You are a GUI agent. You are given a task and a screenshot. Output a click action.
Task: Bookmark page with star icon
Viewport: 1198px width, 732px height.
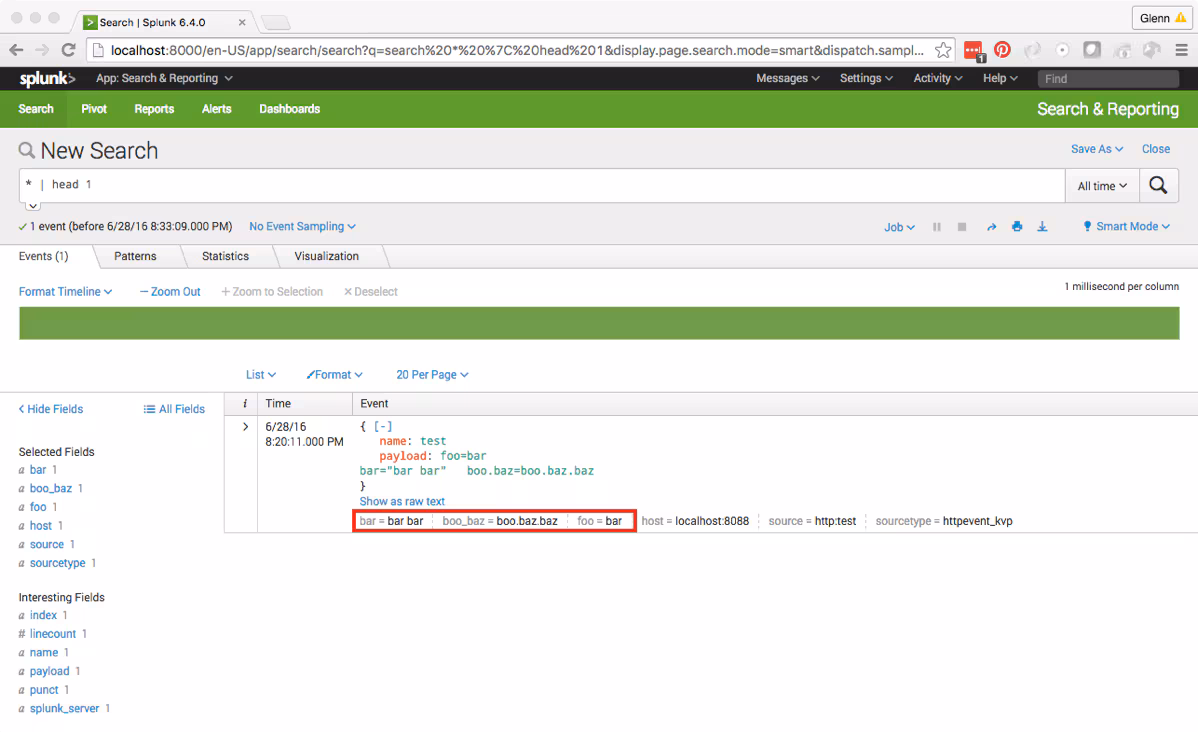click(x=943, y=50)
